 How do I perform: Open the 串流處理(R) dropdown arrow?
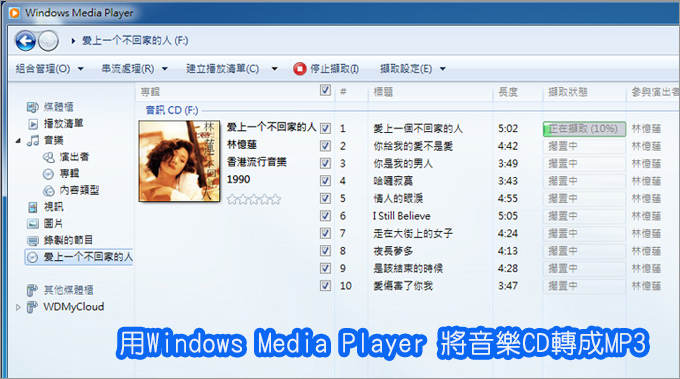pyautogui.click(x=165, y=69)
